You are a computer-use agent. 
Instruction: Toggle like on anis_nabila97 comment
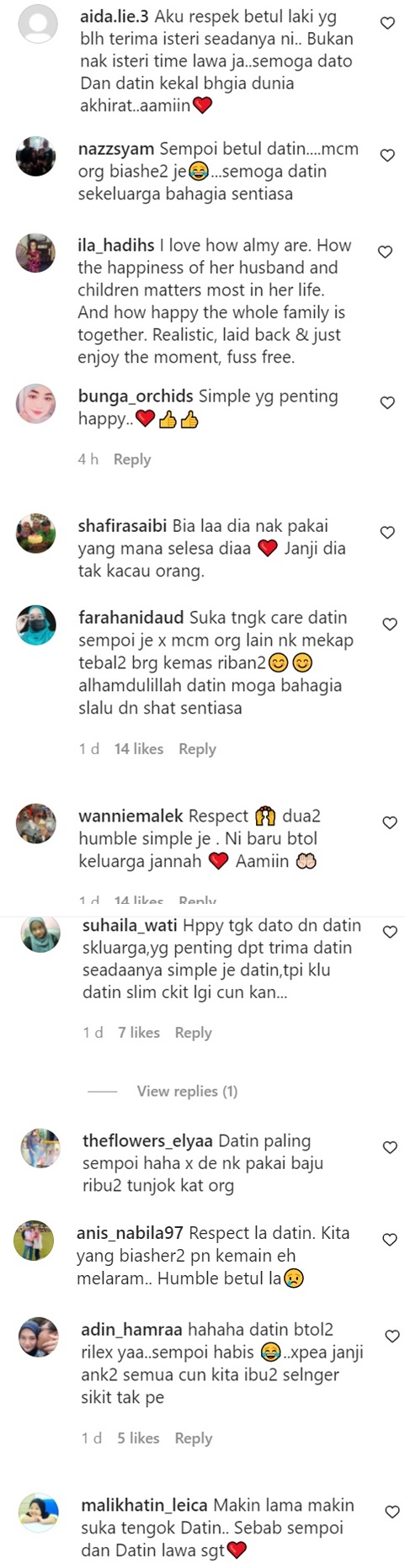pyautogui.click(x=390, y=1240)
